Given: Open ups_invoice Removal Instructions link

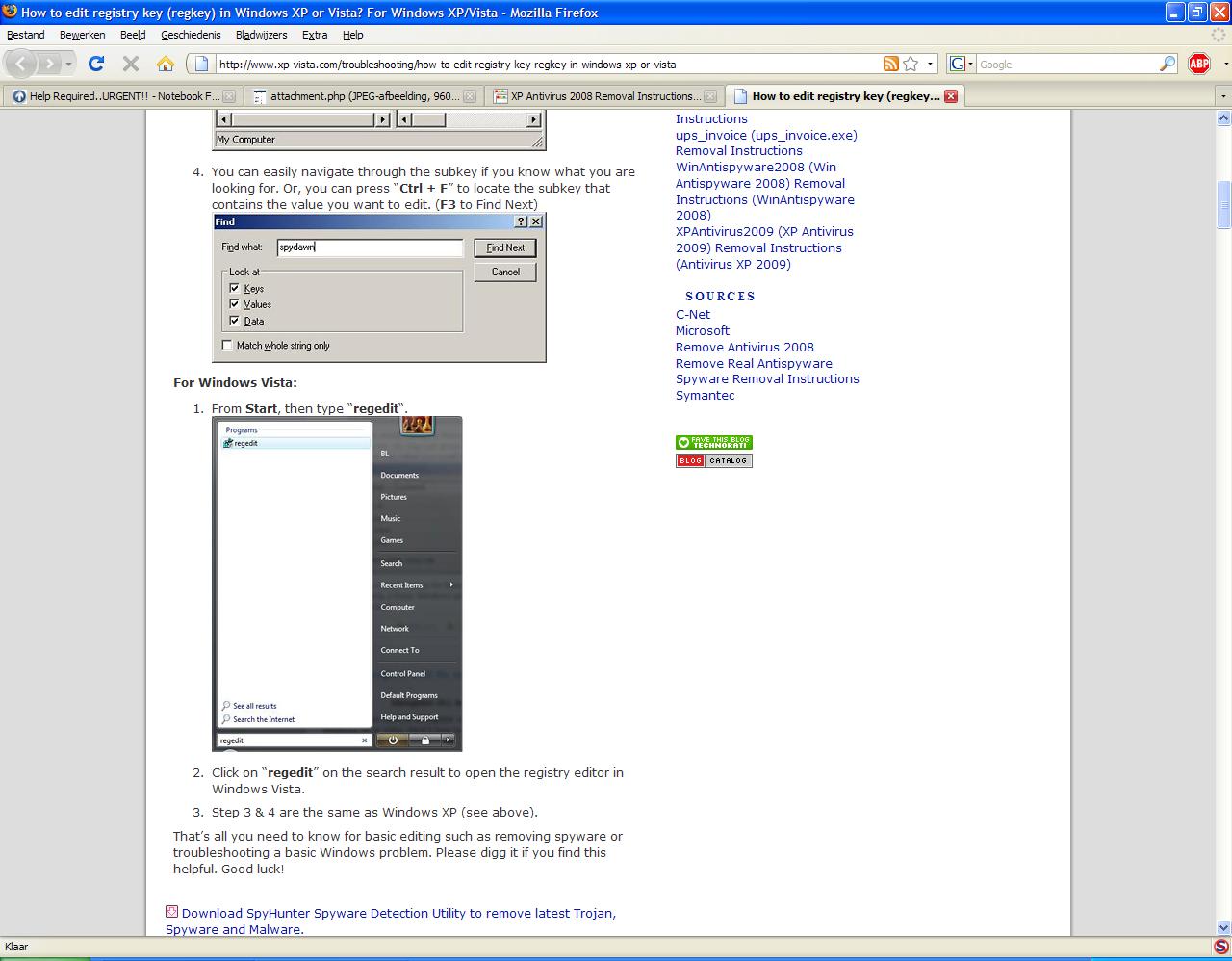Looking at the screenshot, I should pyautogui.click(x=766, y=143).
